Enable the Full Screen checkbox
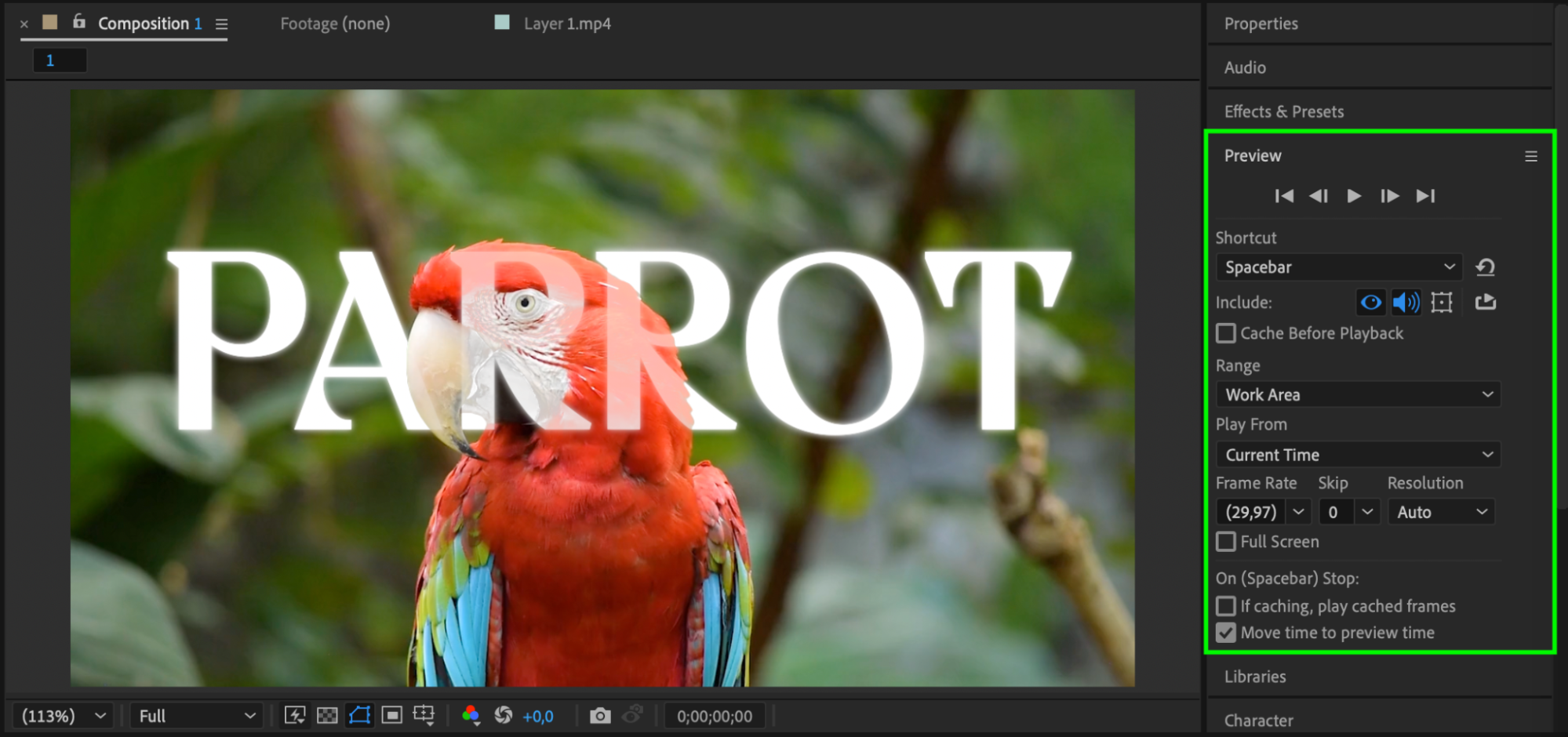 coord(1226,542)
